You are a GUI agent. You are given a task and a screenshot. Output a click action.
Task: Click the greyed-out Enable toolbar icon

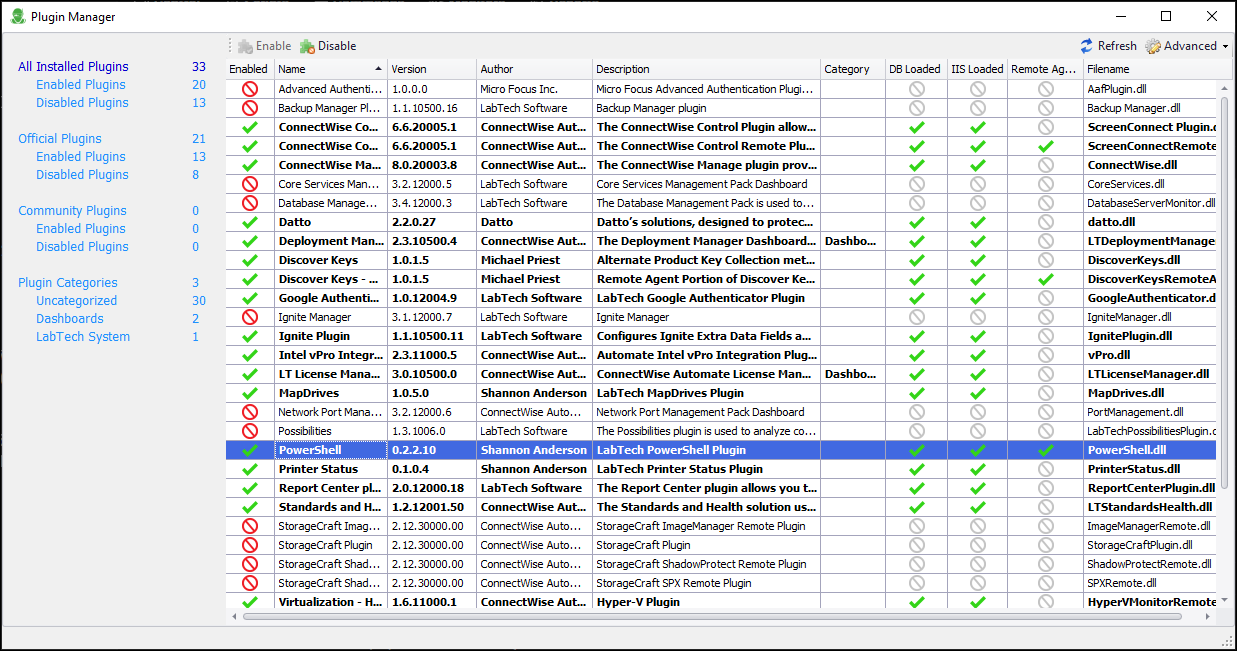point(245,46)
